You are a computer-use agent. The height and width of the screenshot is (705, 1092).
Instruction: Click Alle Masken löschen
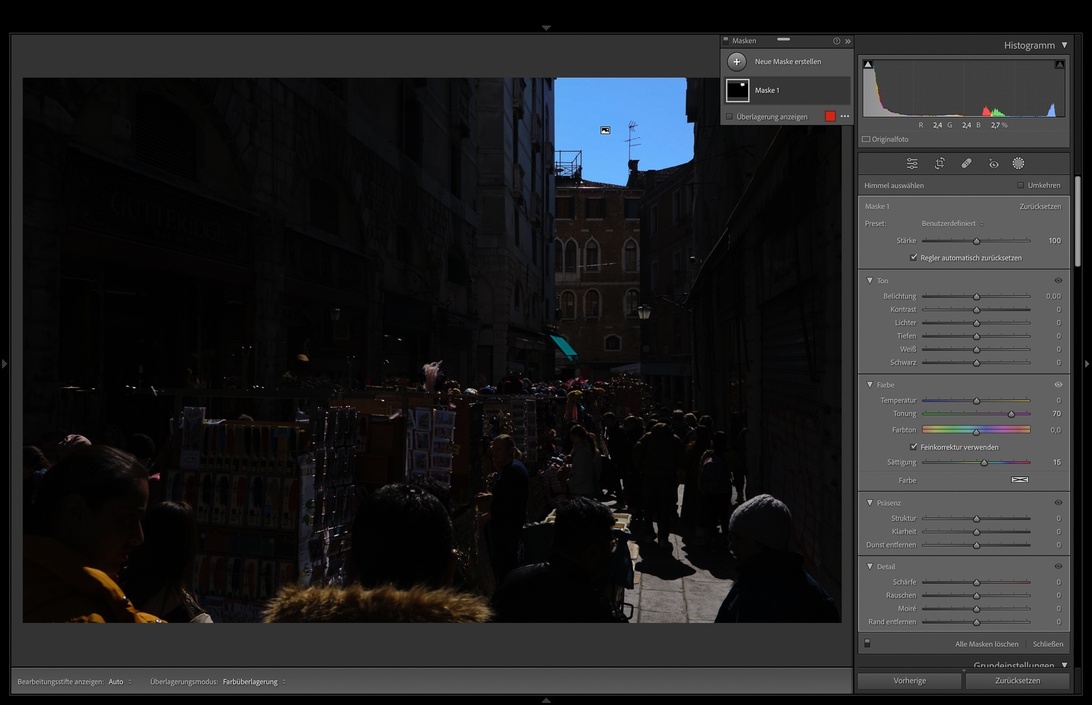(986, 644)
